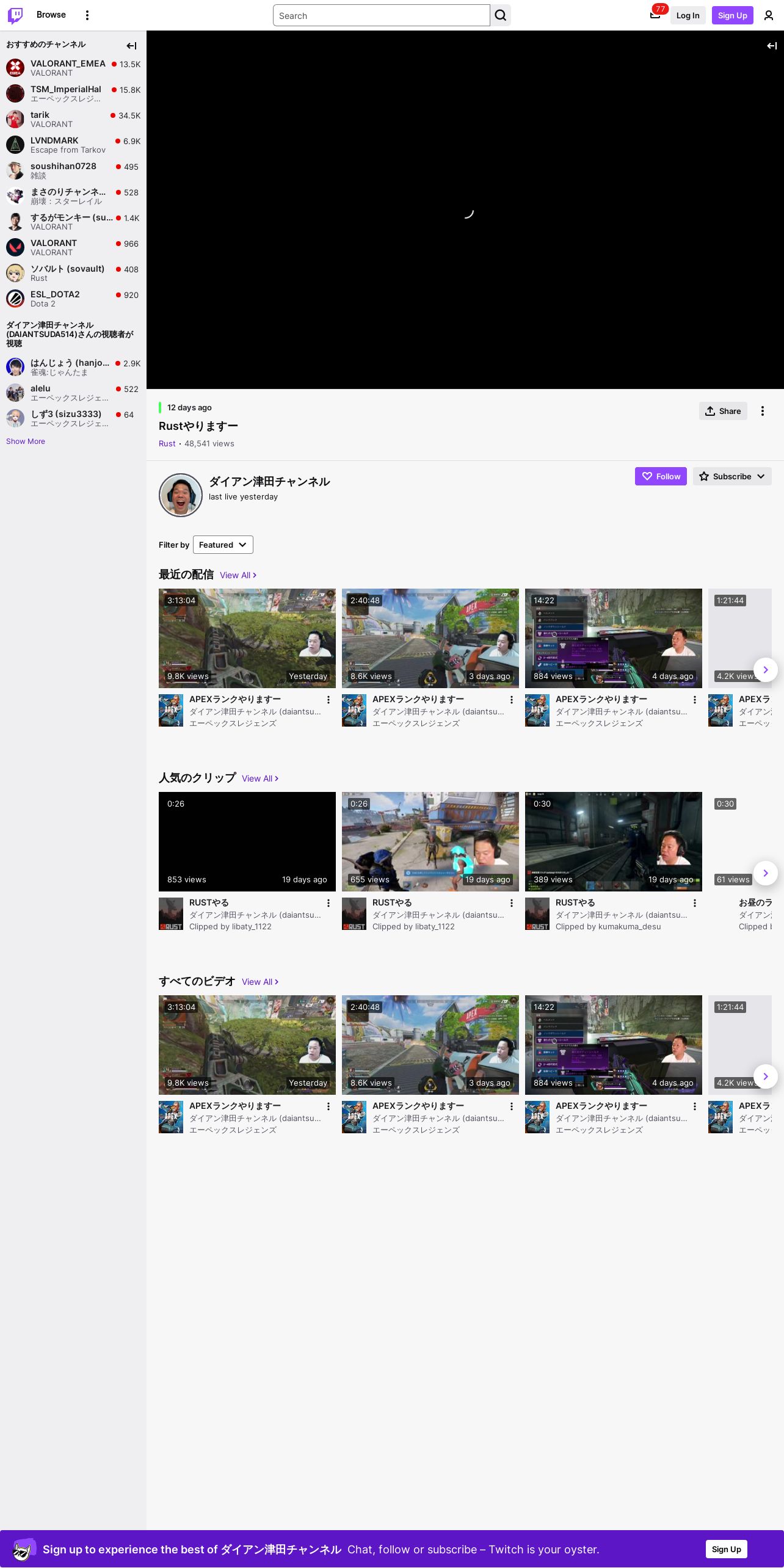Open options for 4 days ago video in すべてのビデオ
This screenshot has height=1568, width=784.
point(695,1106)
